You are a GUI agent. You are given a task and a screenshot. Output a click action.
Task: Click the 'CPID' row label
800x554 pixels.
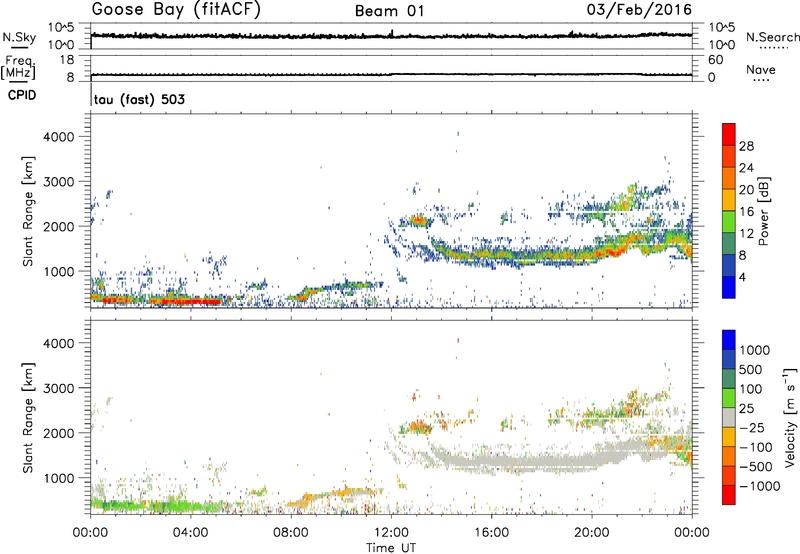pyautogui.click(x=22, y=95)
